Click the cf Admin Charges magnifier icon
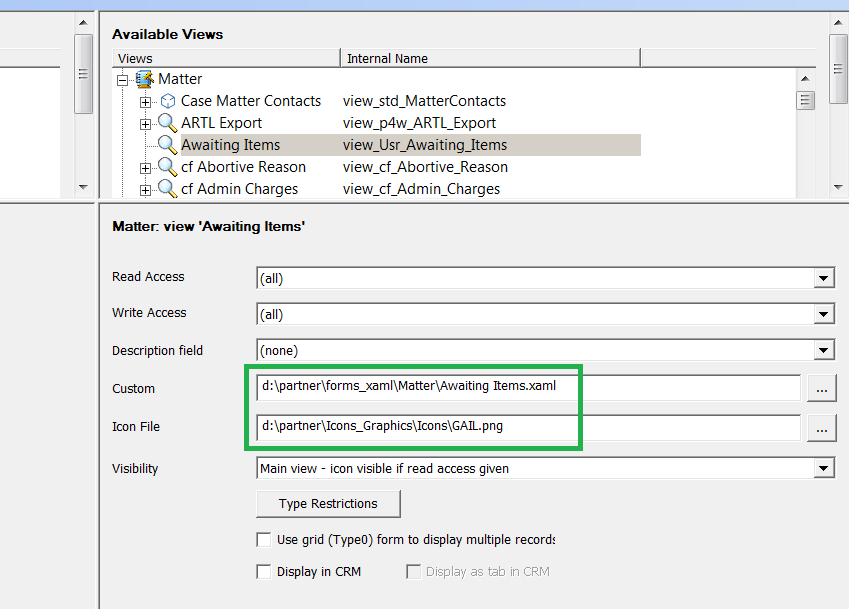The width and height of the screenshot is (849, 609). point(167,189)
